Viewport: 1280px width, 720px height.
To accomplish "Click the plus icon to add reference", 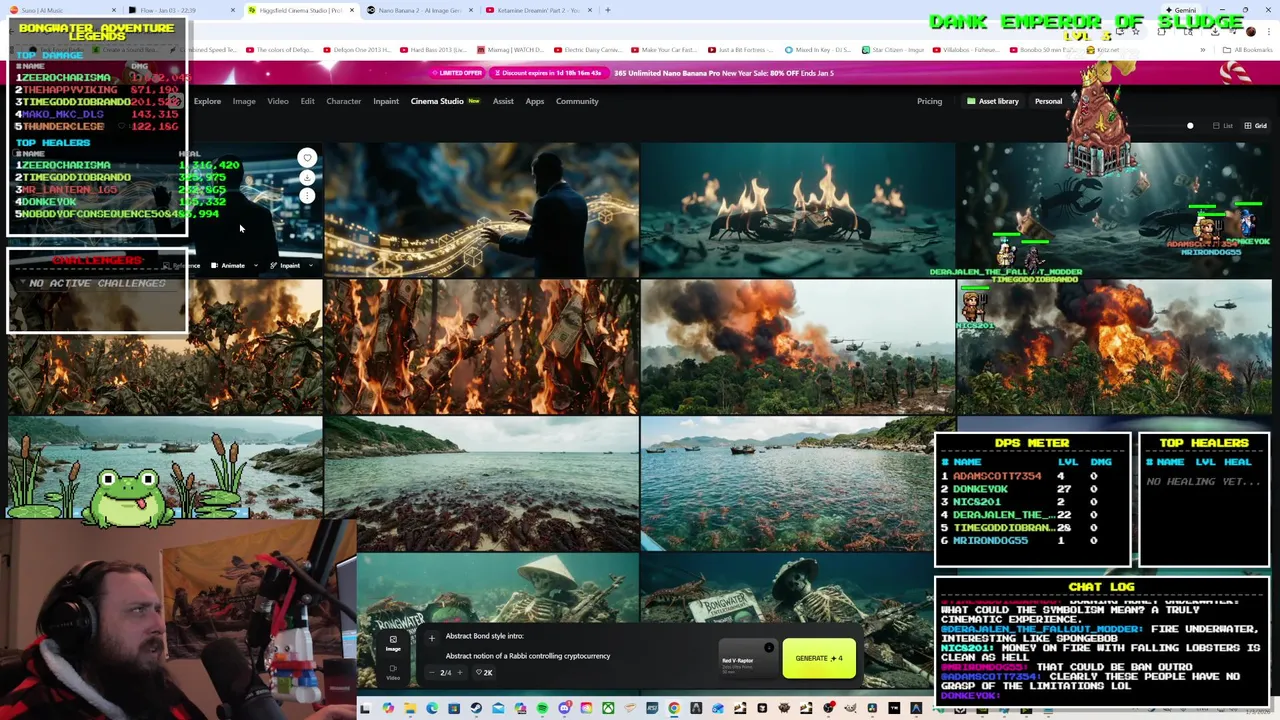I will coord(432,638).
